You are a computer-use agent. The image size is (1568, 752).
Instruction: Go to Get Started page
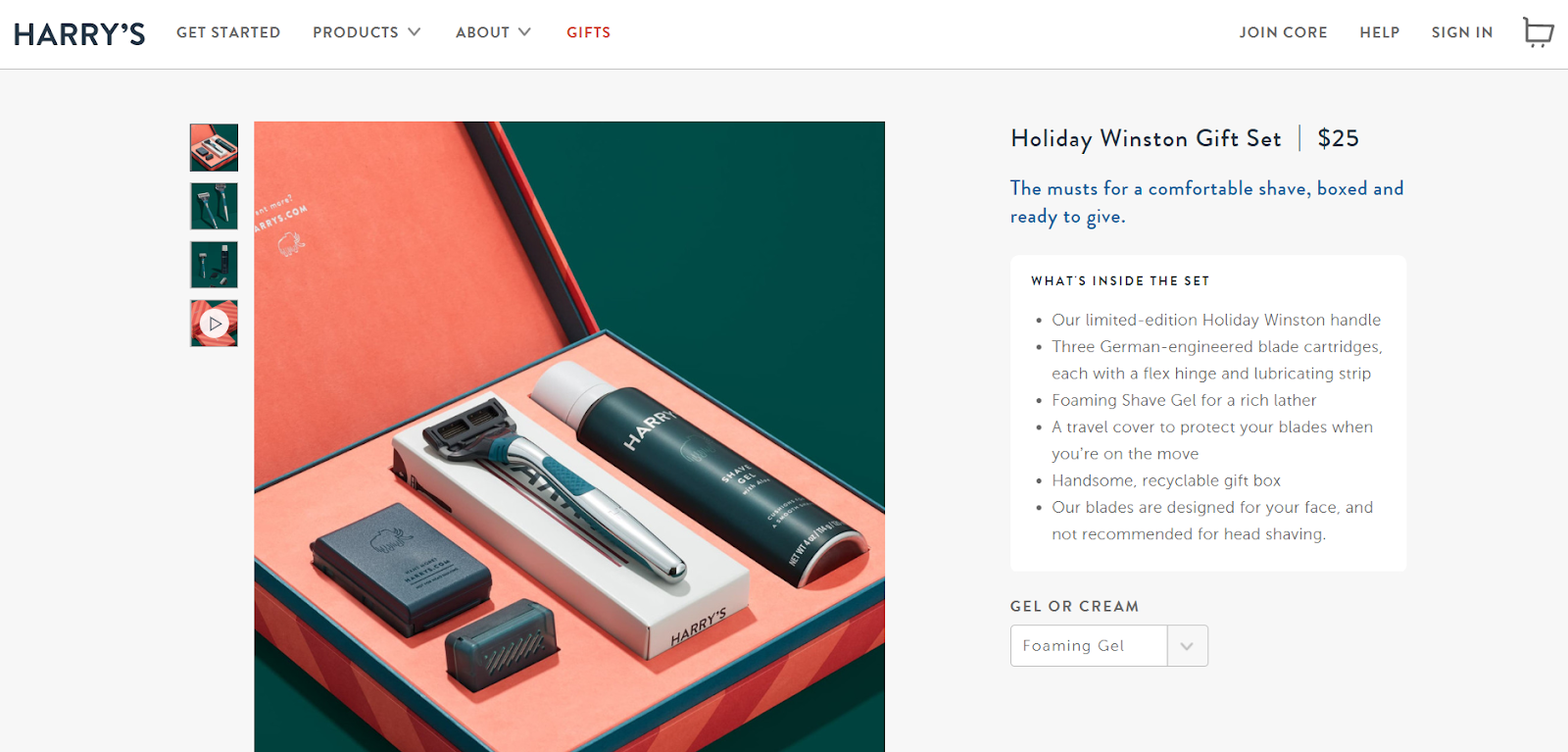(228, 32)
